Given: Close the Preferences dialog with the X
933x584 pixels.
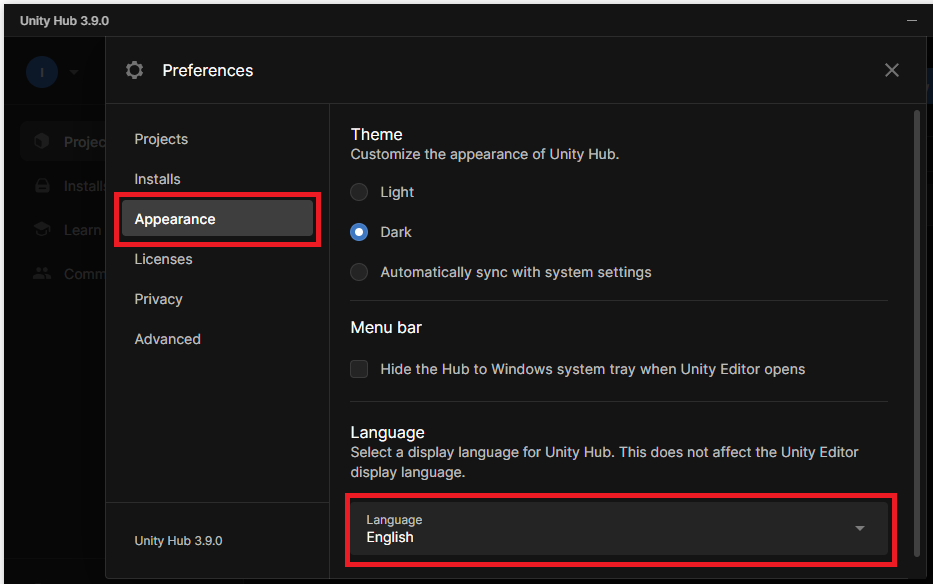Looking at the screenshot, I should 891,70.
